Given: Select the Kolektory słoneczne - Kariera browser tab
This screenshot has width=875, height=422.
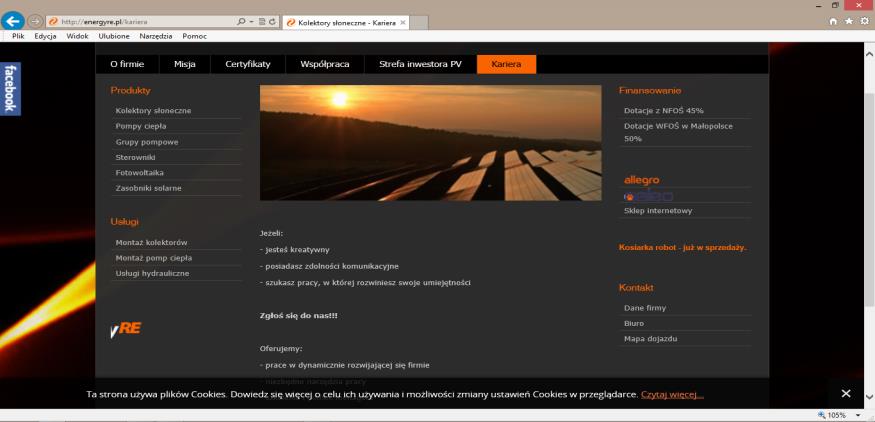Looking at the screenshot, I should click(x=346, y=23).
